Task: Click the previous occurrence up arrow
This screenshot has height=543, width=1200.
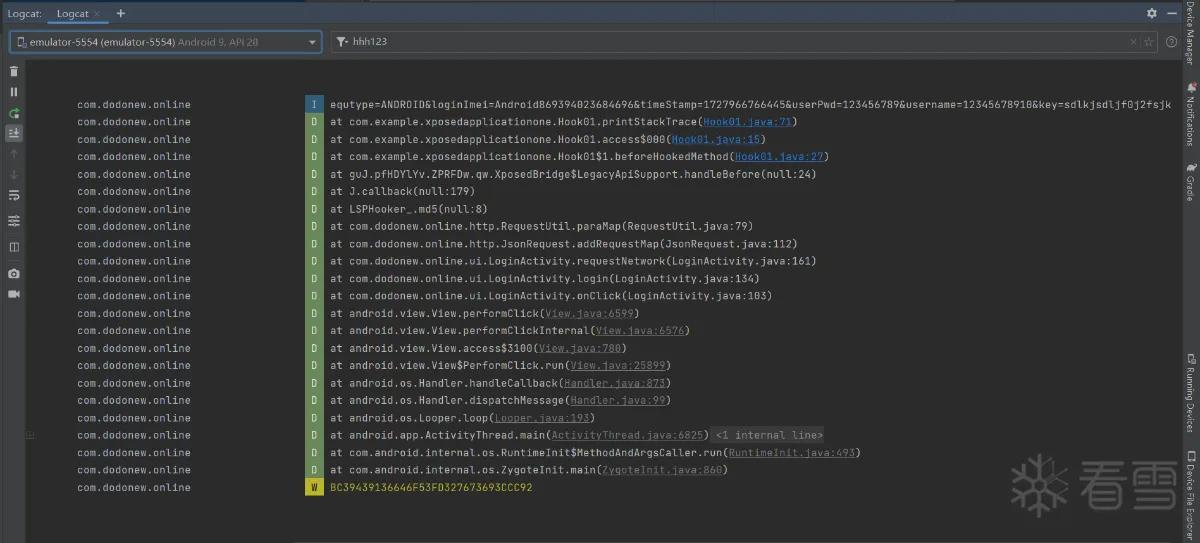Action: click(14, 154)
